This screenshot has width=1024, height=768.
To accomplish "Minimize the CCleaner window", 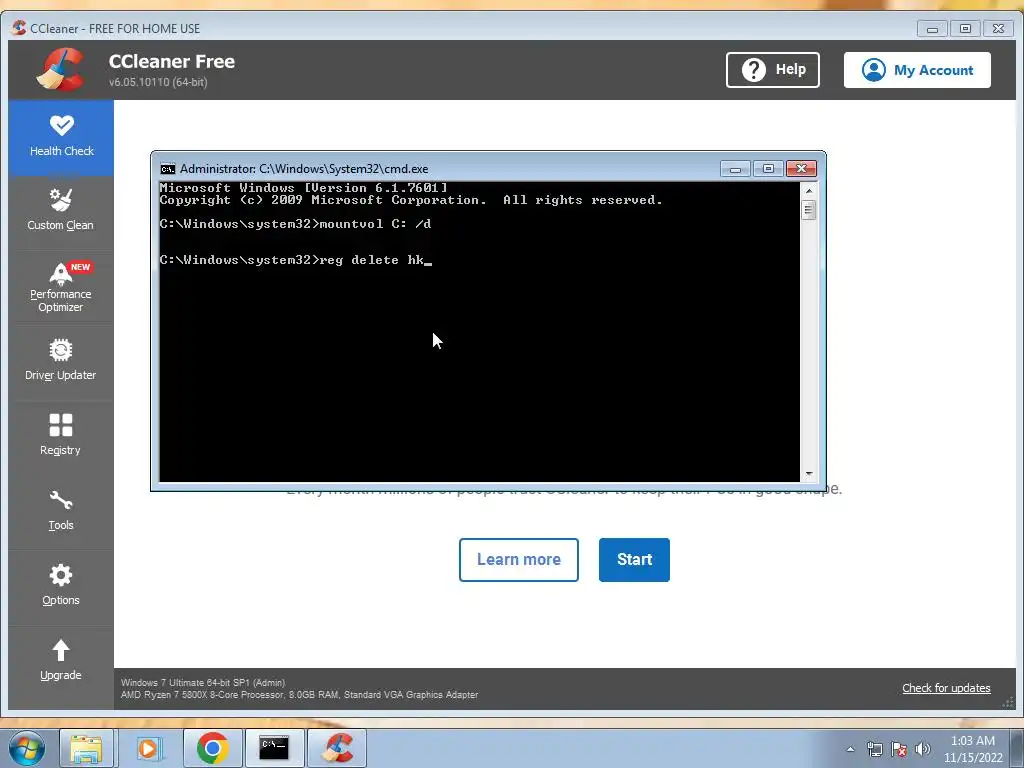I will point(933,29).
